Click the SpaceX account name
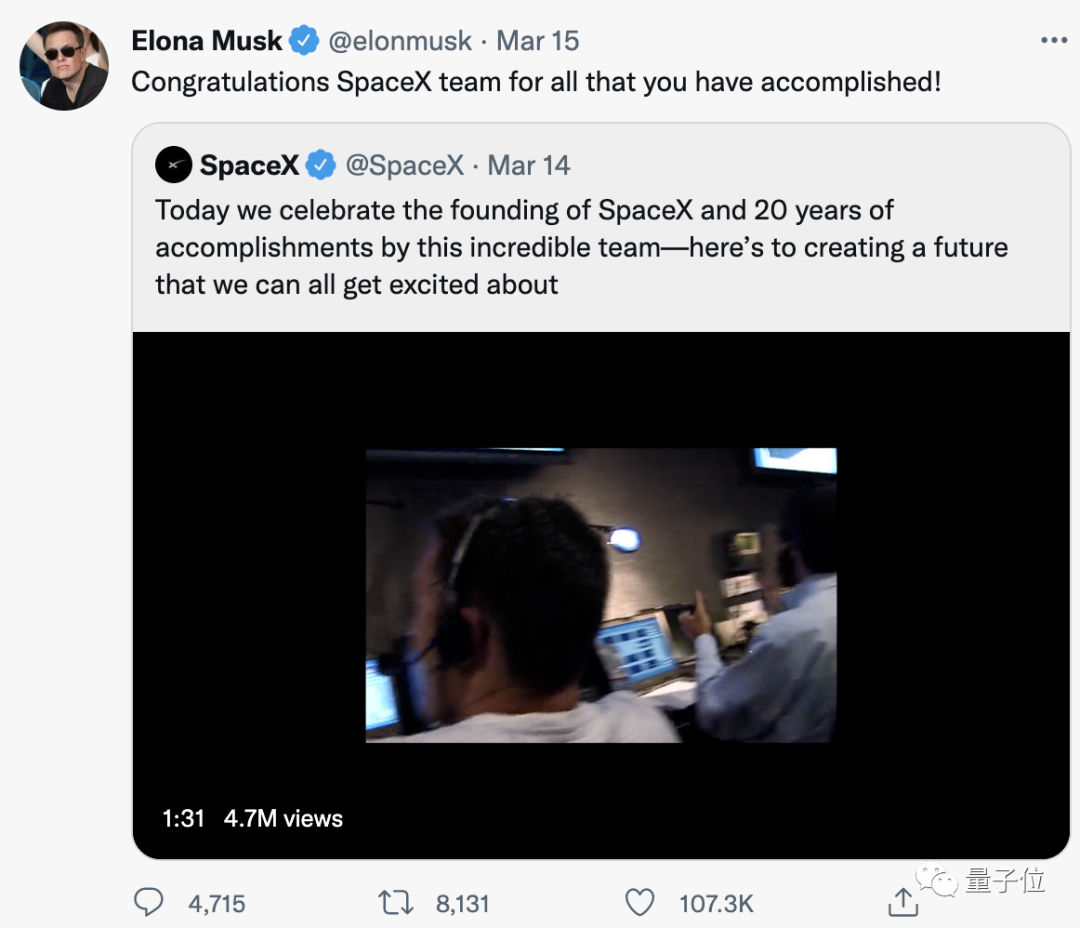The image size is (1080, 928). (x=249, y=165)
